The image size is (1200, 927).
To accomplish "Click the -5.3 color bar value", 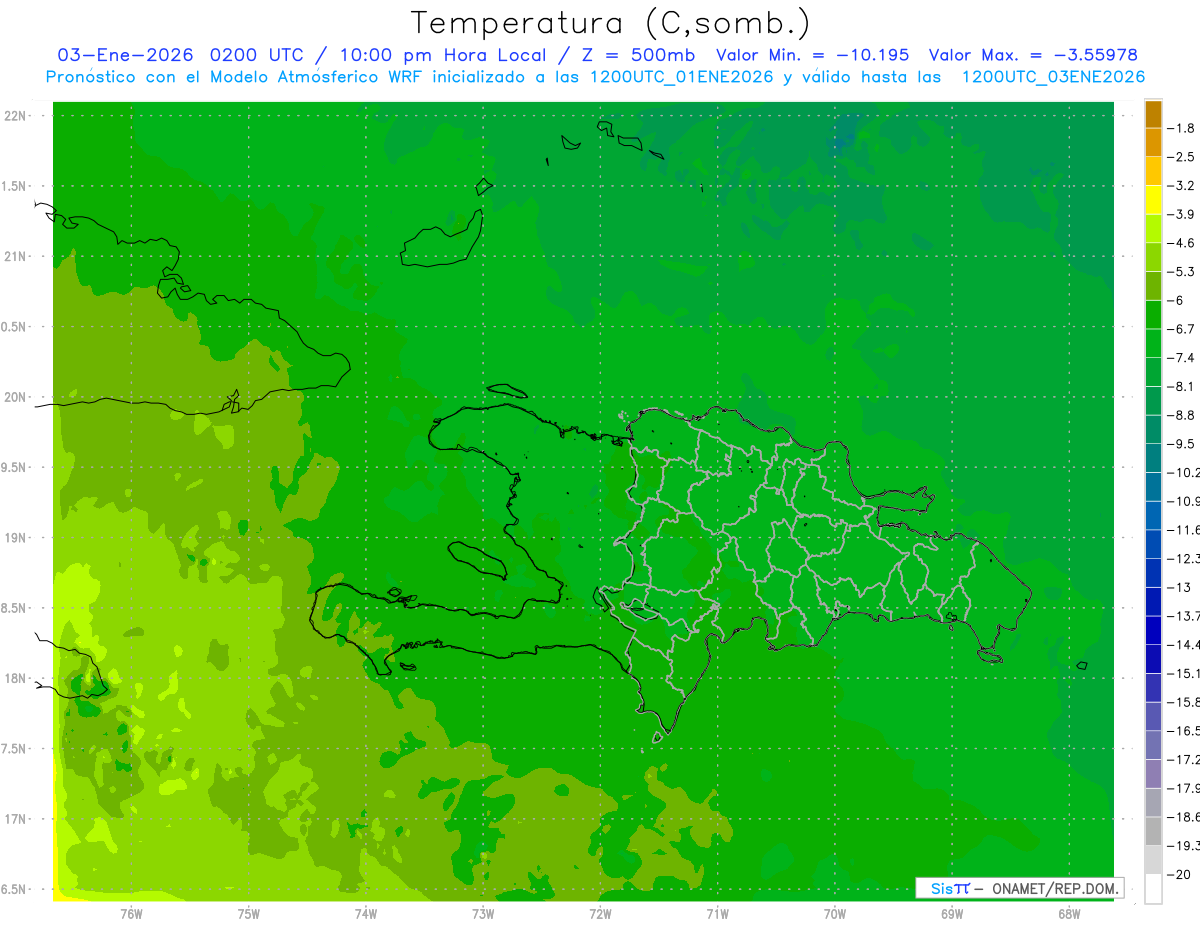I will pos(1182,272).
